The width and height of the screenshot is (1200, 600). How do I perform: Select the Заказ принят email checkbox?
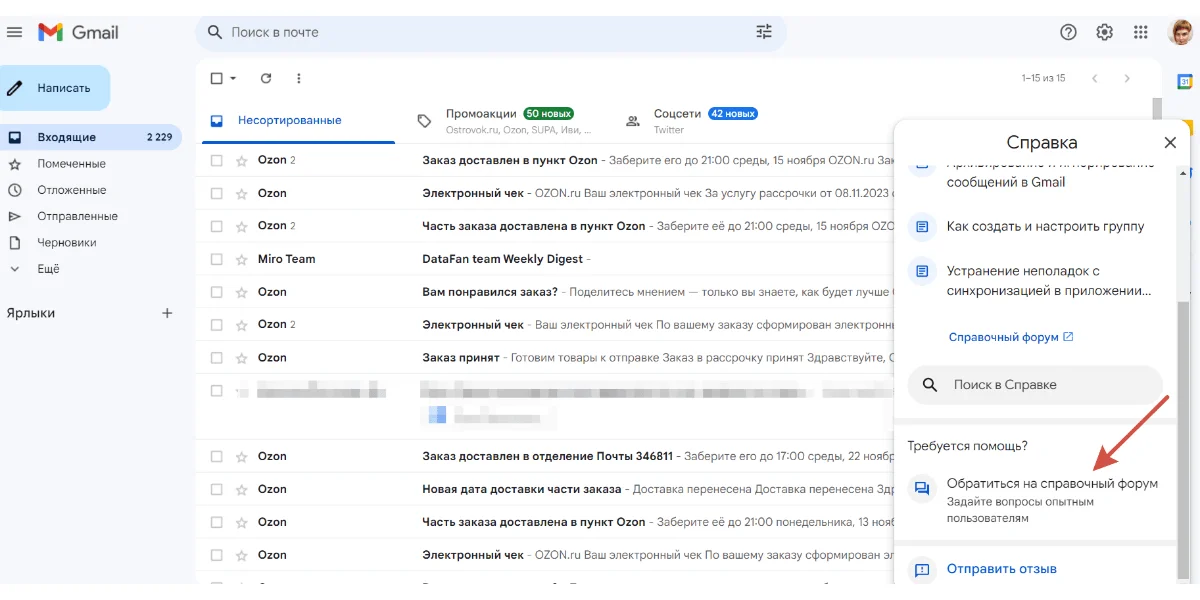tap(216, 358)
